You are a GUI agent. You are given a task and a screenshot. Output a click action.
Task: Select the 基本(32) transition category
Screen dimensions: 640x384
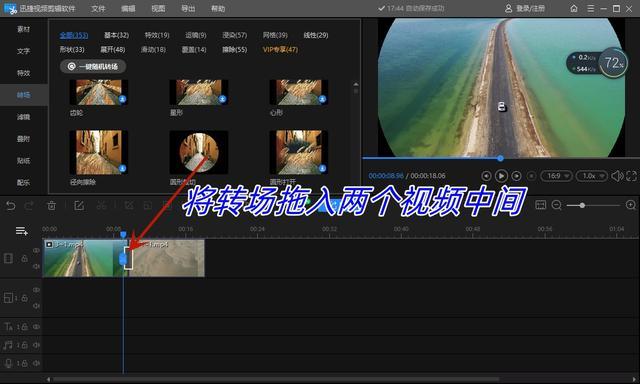[116, 35]
